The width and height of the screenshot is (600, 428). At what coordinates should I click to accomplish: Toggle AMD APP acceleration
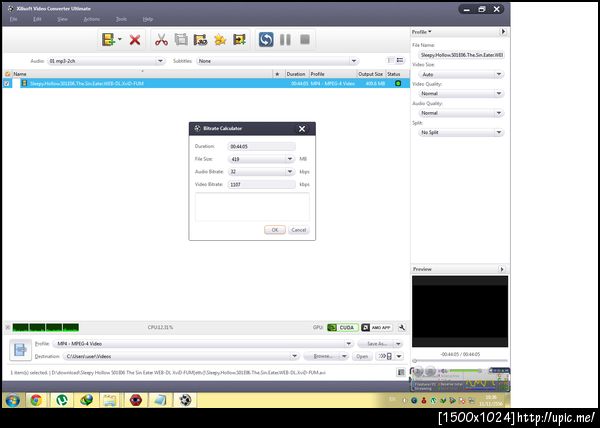pos(377,327)
